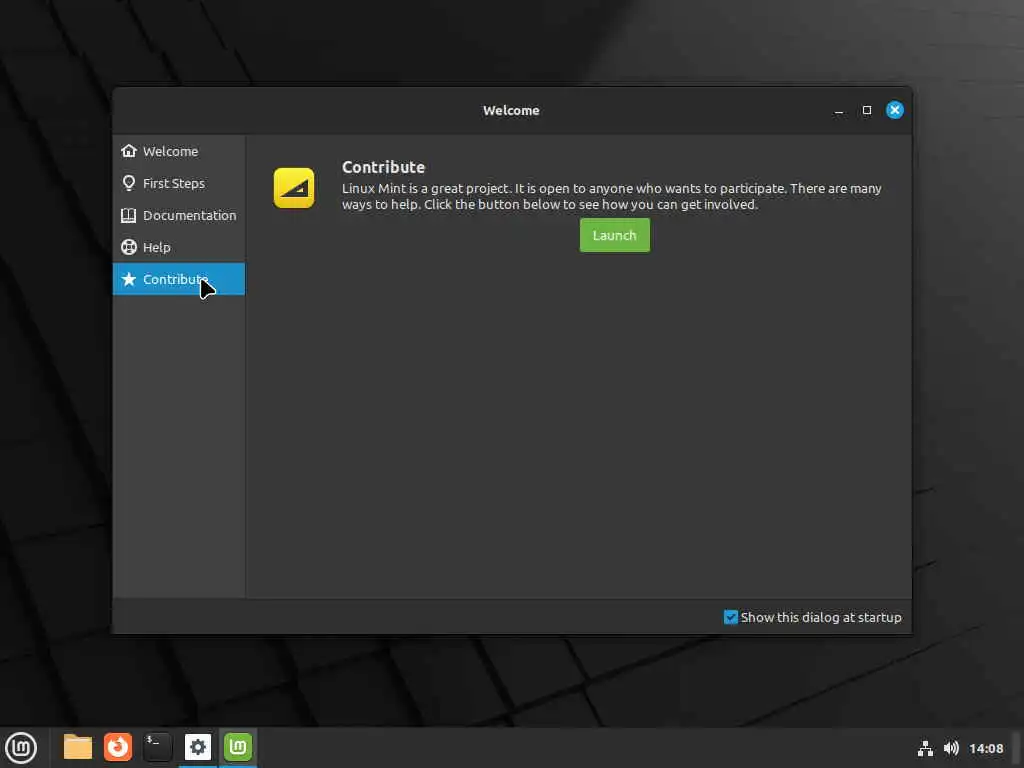Click the Welcome app panel icon

[x=238, y=747]
